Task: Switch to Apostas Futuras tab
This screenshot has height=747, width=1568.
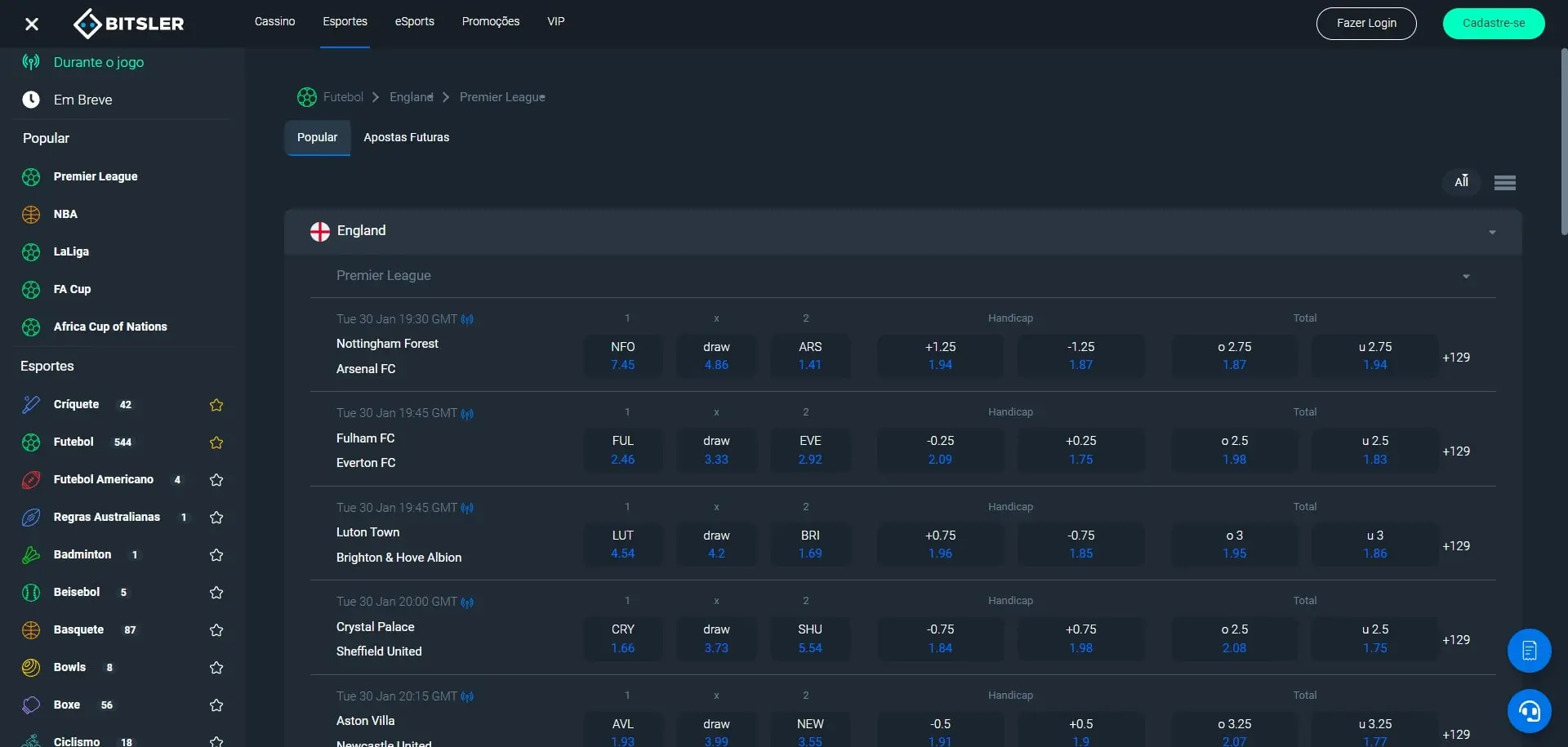Action: click(x=406, y=137)
